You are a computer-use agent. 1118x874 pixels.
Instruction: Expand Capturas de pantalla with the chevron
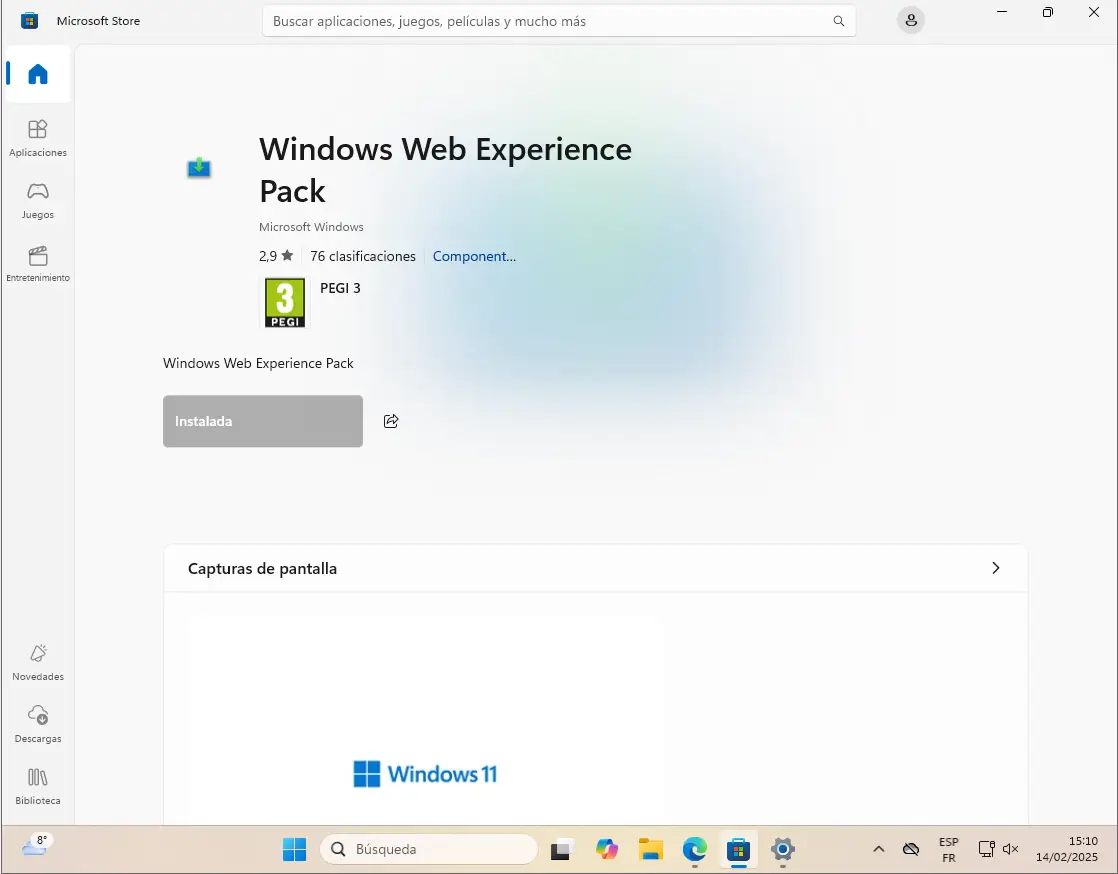pyautogui.click(x=995, y=568)
